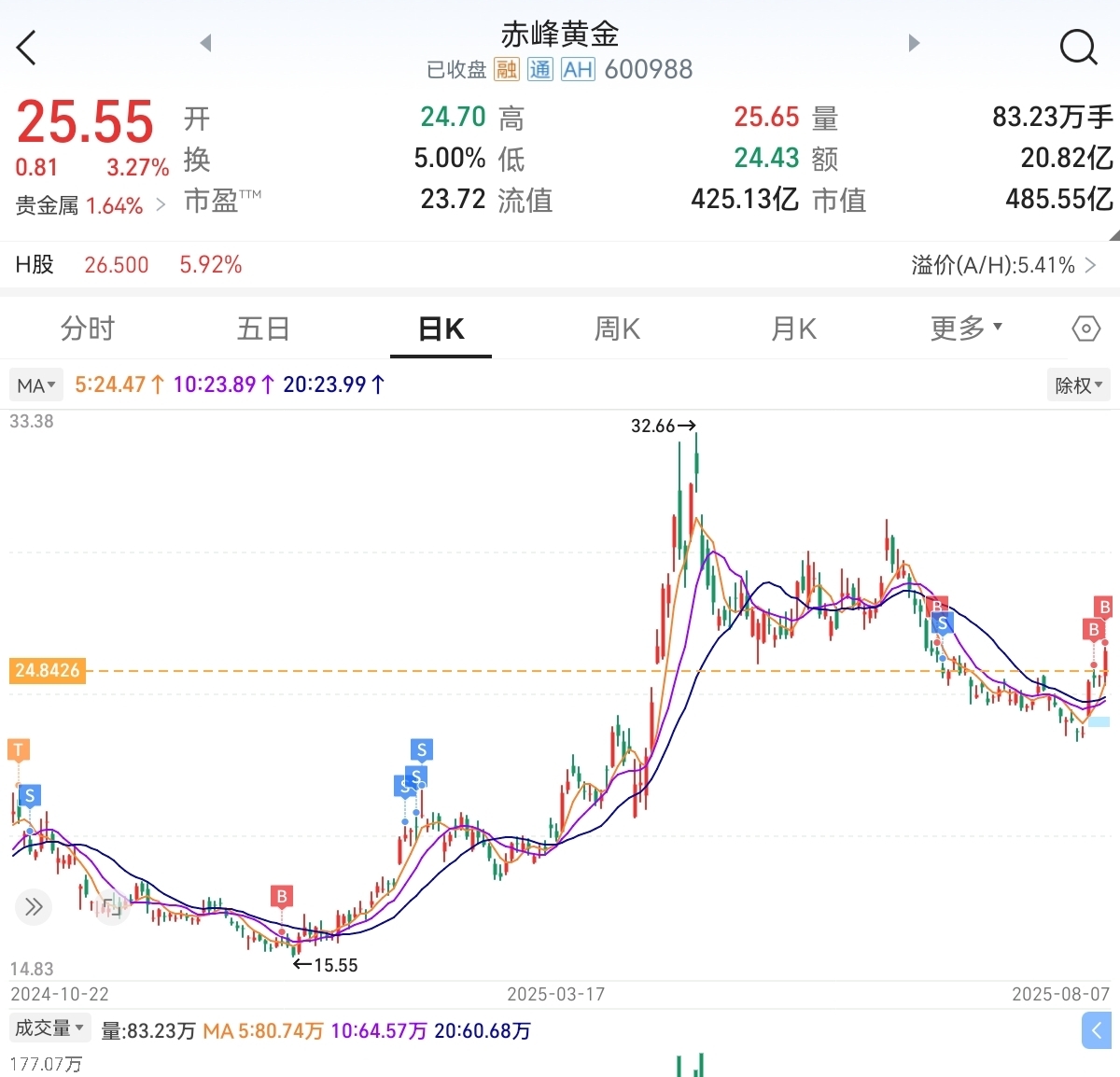Screen dimensions: 1120x1077
Task: Tap the topmost S sell marker mid-chart
Action: click(422, 749)
